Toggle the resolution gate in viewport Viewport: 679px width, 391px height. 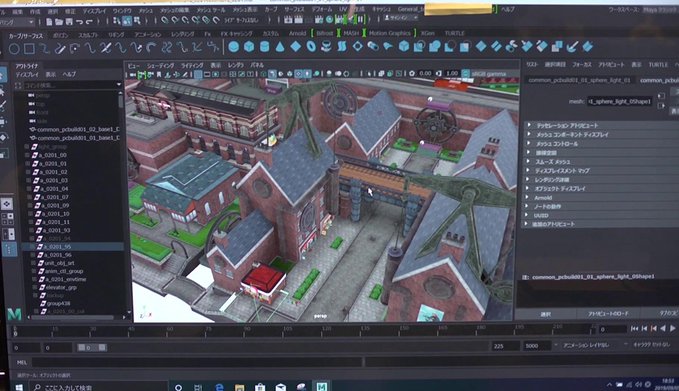pos(216,74)
